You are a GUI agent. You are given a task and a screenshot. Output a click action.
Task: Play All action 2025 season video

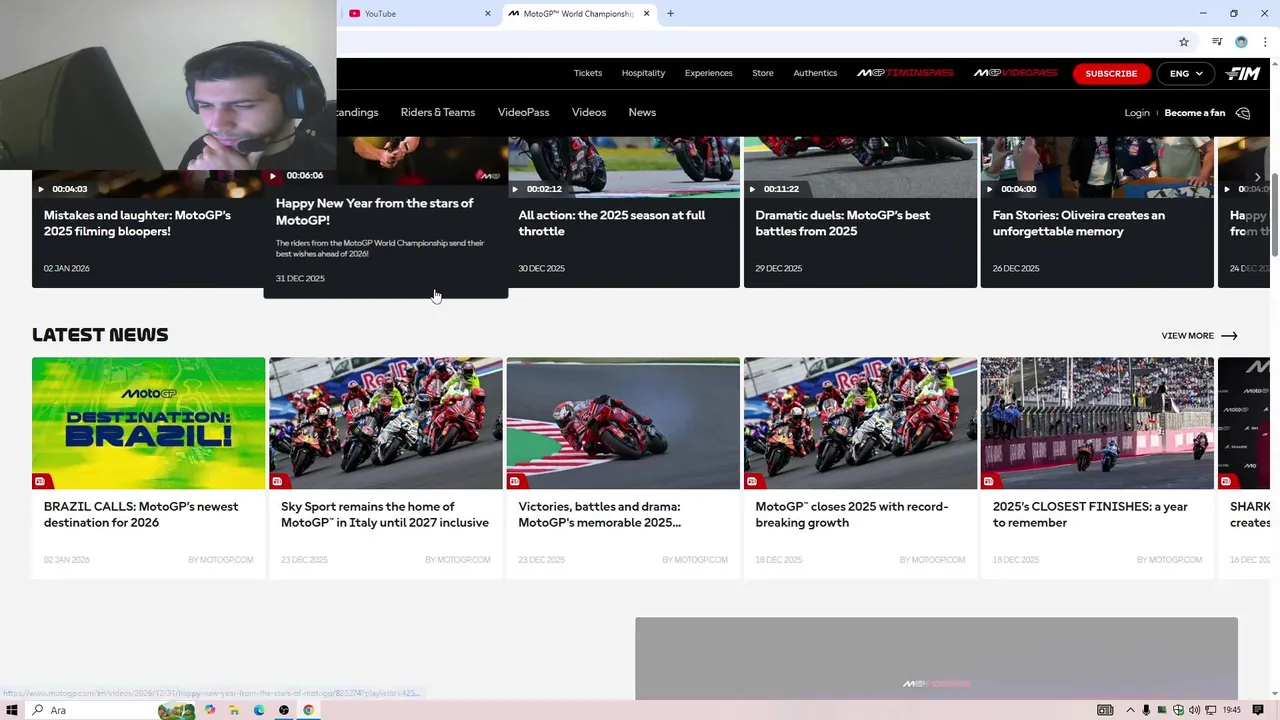pos(515,189)
